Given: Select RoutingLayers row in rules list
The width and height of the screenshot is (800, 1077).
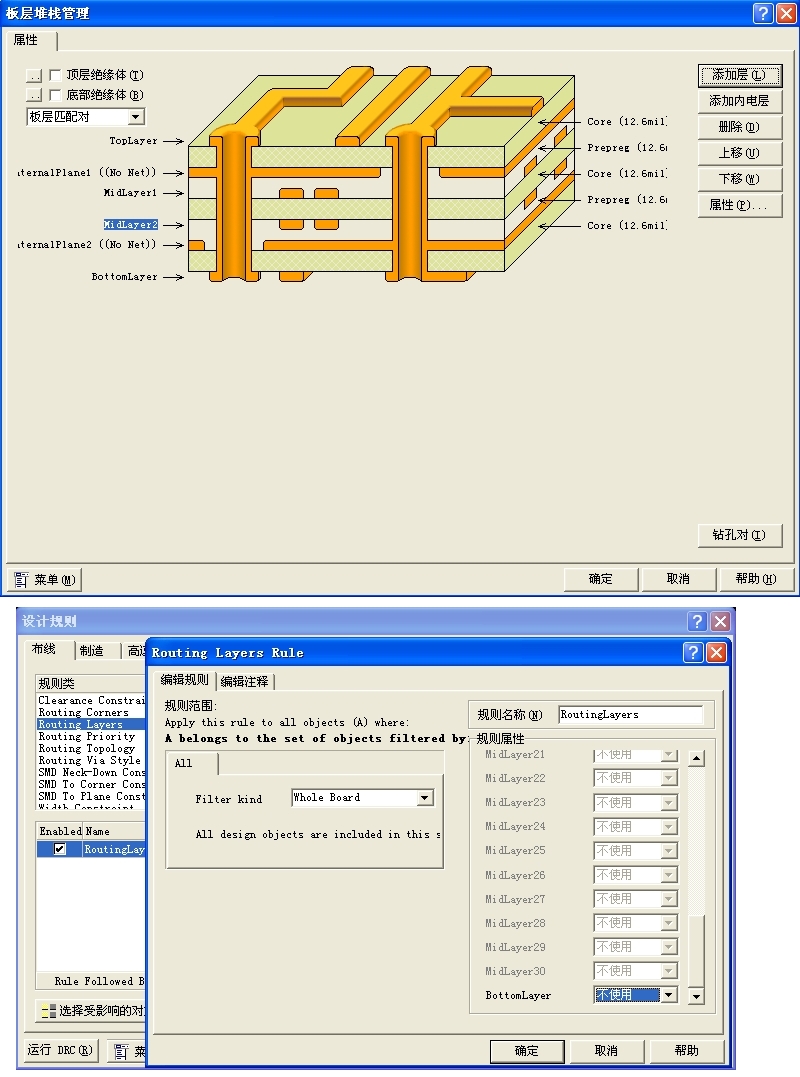Looking at the screenshot, I should click(x=91, y=849).
